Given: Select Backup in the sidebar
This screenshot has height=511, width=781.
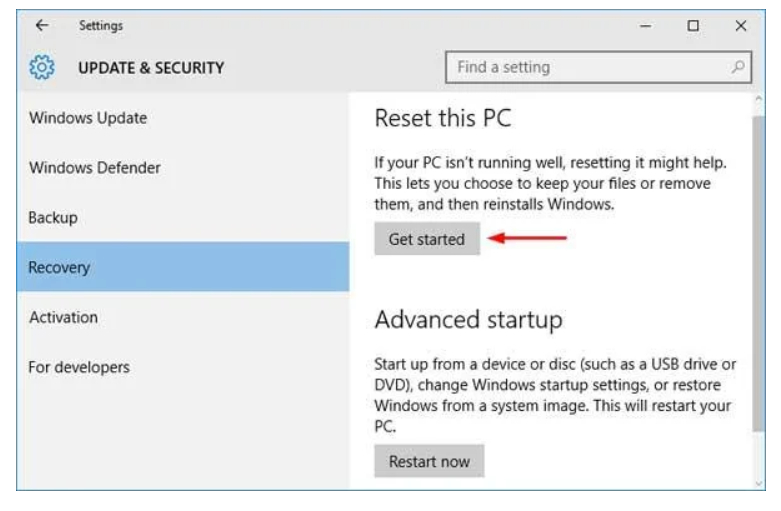Looking at the screenshot, I should [53, 217].
